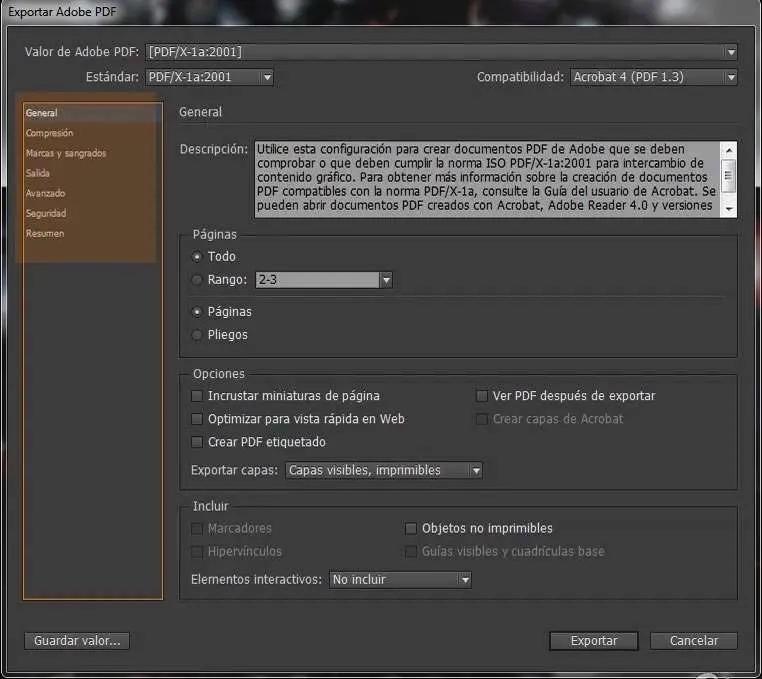Expand the Rango page range dropdown arrow
Image resolution: width=762 pixels, height=679 pixels.
(x=386, y=280)
